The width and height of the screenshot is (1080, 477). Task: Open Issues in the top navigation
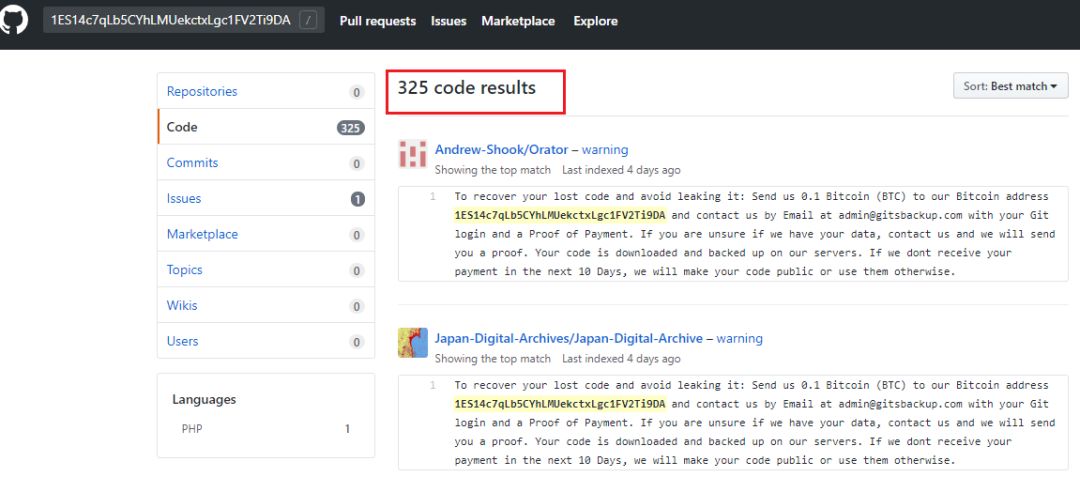pyautogui.click(x=448, y=21)
